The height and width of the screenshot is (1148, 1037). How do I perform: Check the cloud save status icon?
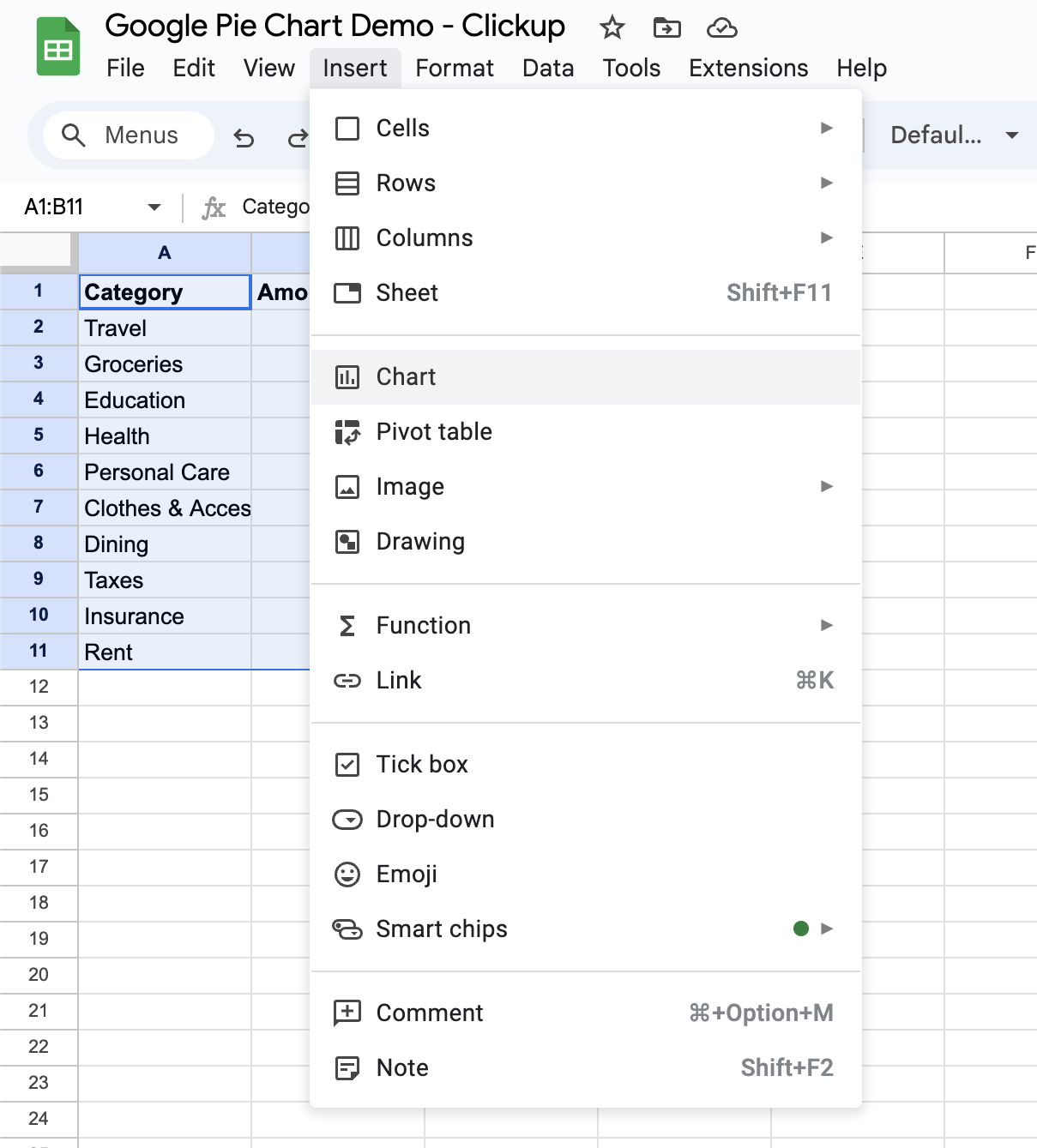(x=721, y=28)
